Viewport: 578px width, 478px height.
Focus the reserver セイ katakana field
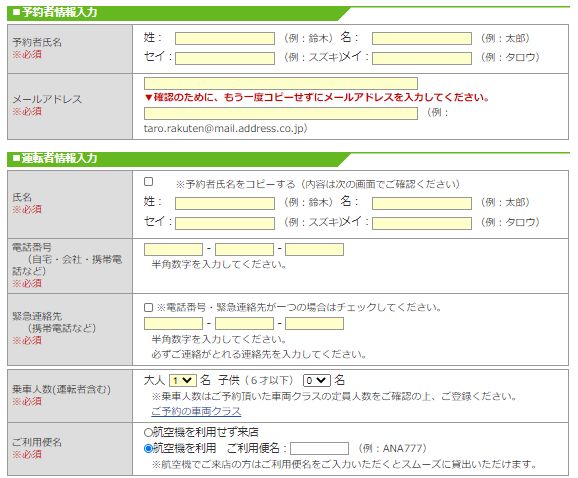[x=225, y=58]
